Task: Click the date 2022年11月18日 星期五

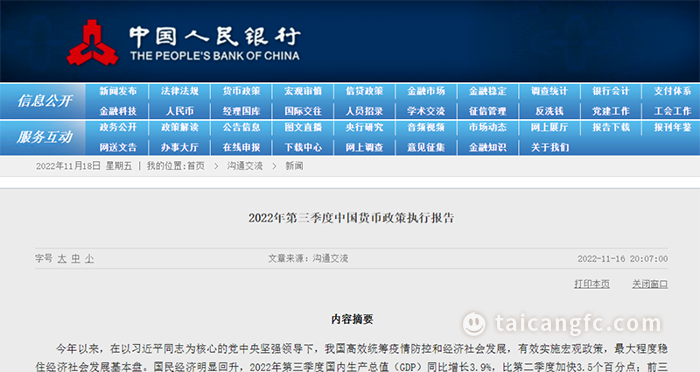Action: click(84, 166)
